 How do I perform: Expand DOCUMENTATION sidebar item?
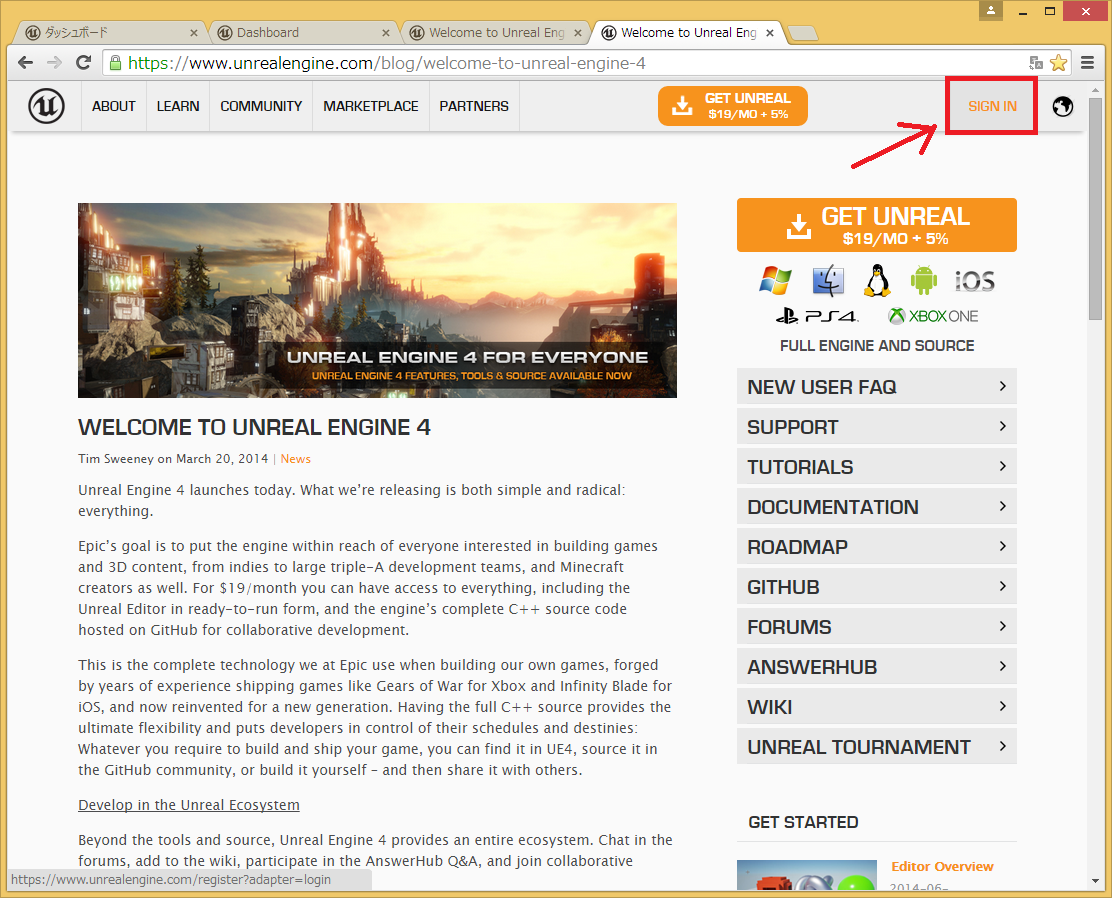(877, 506)
